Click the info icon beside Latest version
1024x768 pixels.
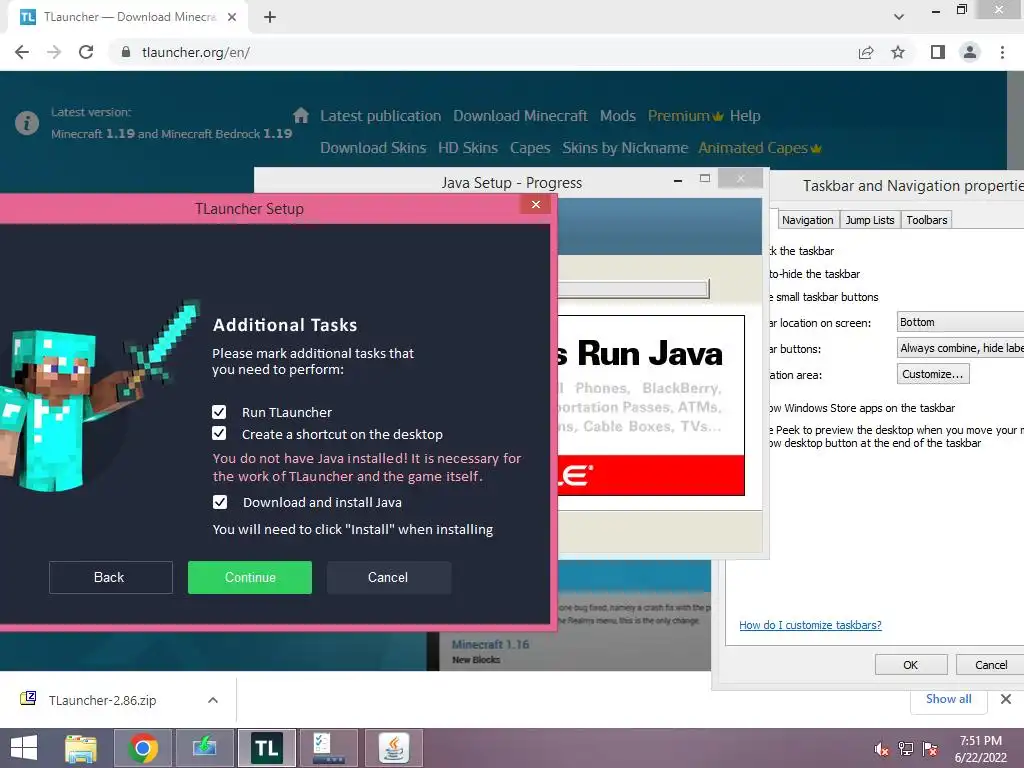point(27,123)
